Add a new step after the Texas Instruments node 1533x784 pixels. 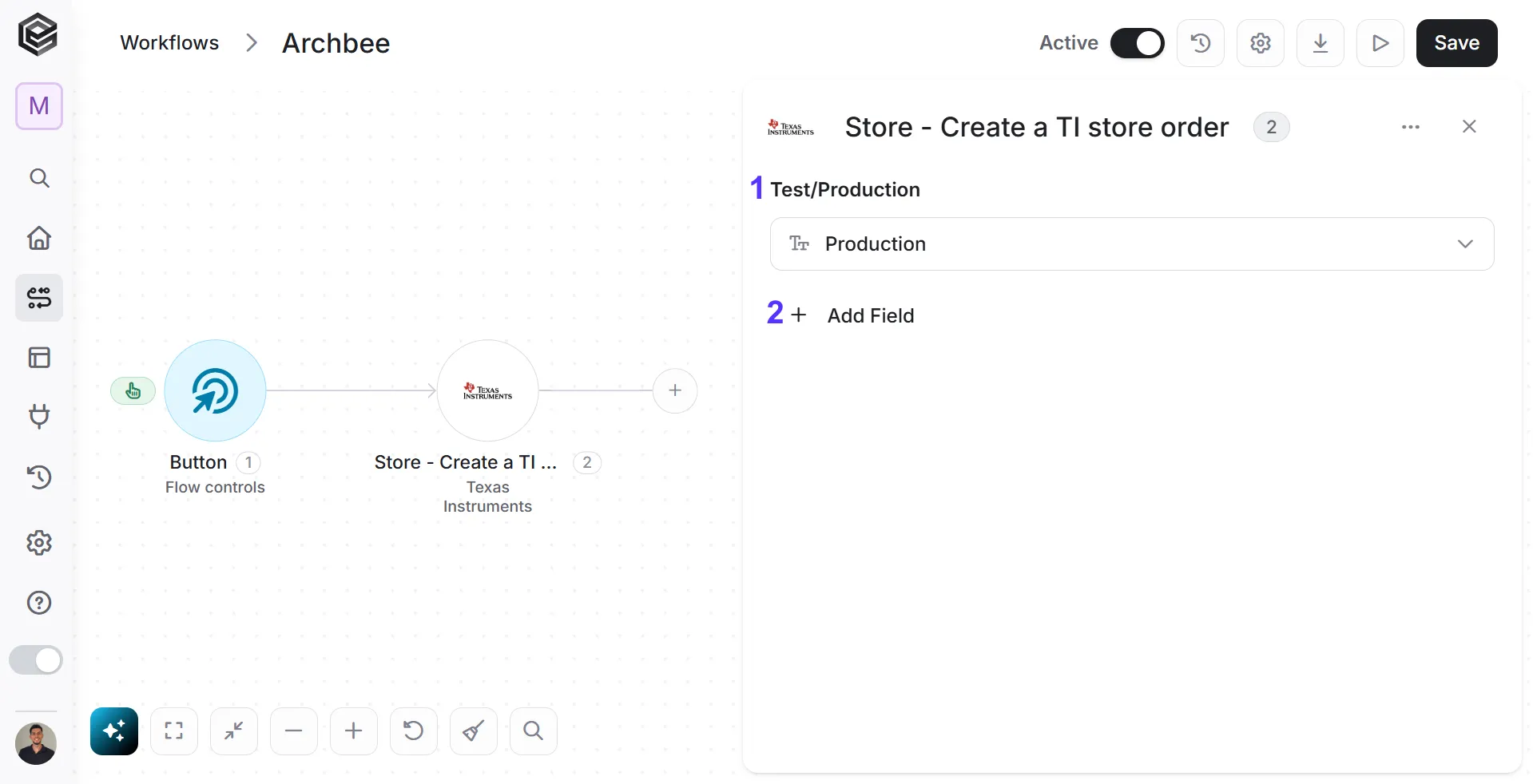coord(675,390)
